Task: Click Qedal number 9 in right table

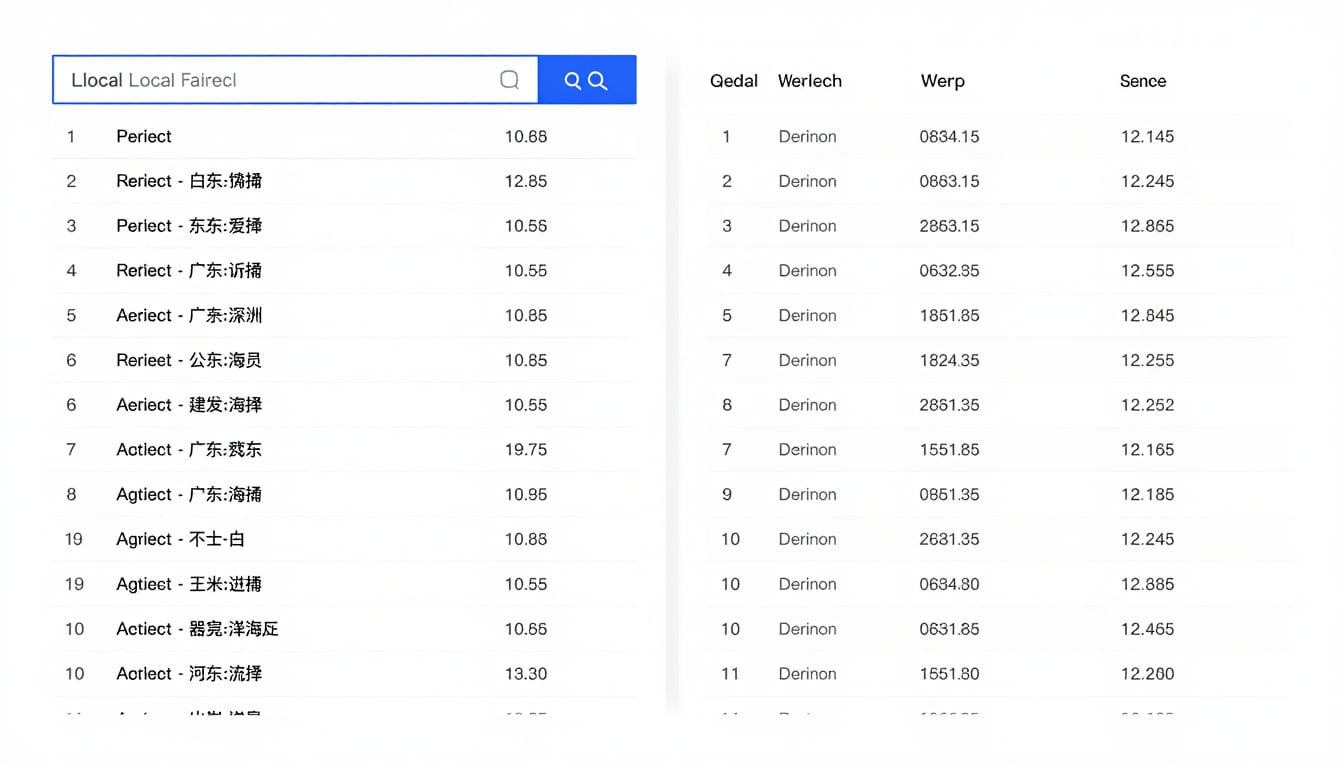Action: click(727, 494)
